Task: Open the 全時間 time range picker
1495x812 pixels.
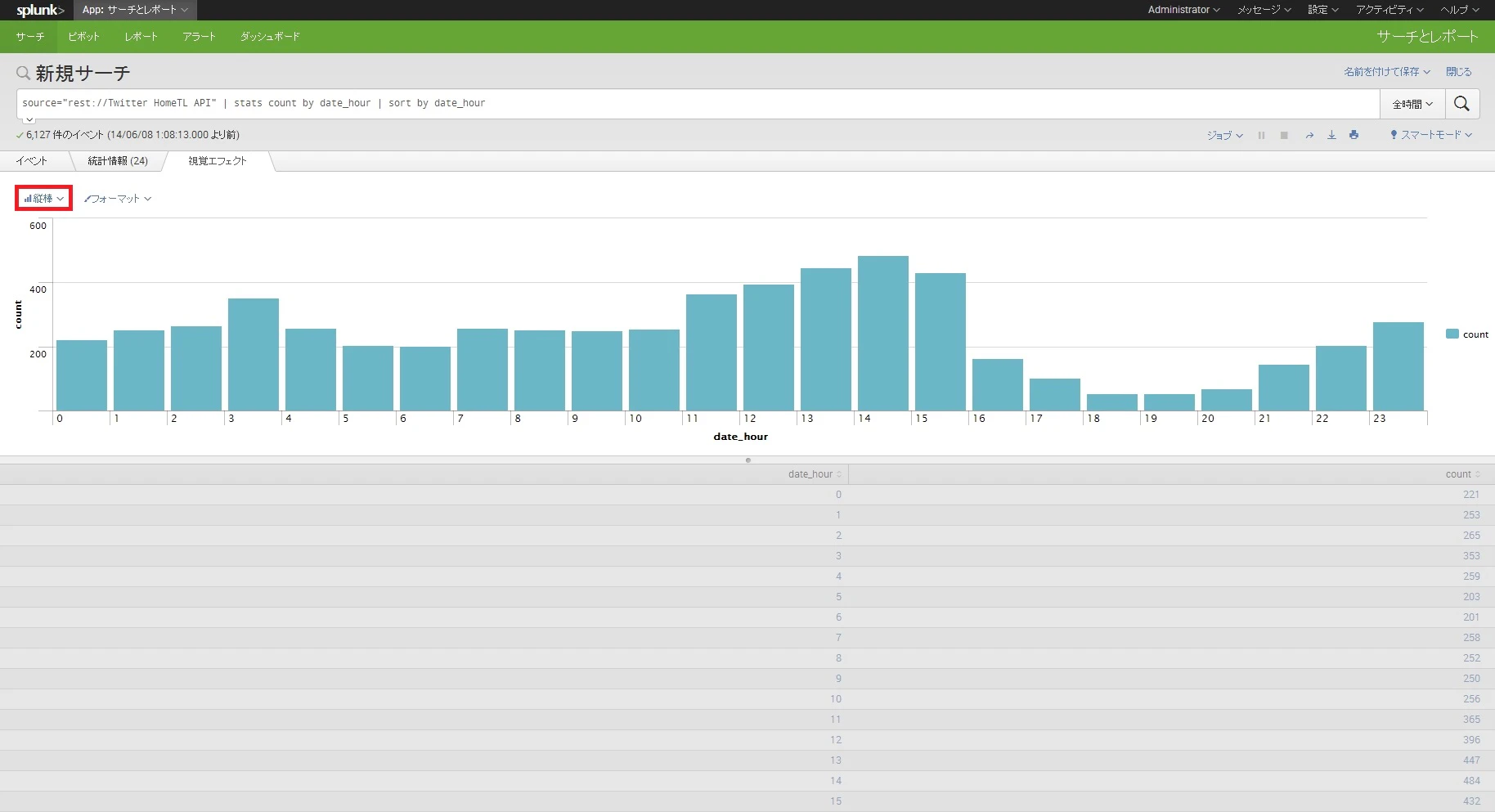Action: coord(1412,104)
